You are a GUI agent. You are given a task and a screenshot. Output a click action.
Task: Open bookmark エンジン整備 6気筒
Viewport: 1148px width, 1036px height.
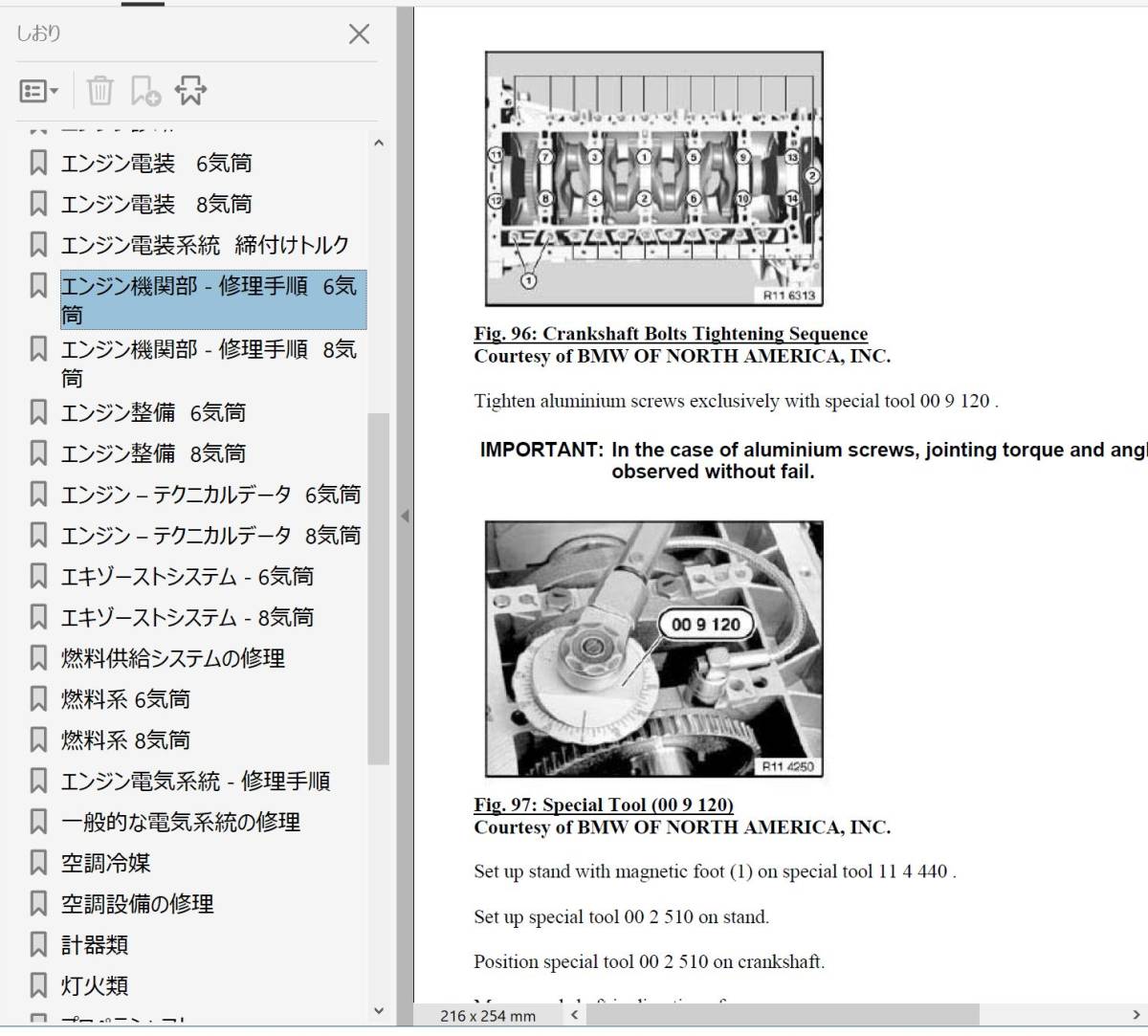(x=153, y=413)
